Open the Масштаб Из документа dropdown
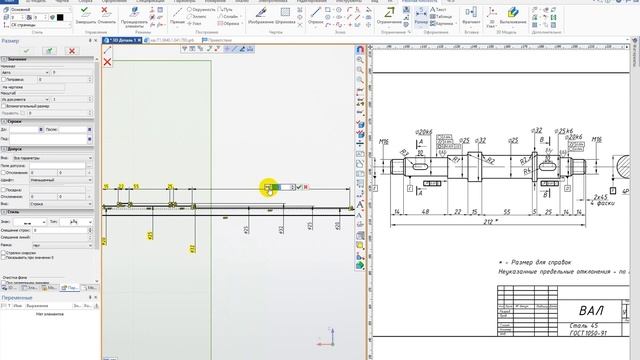Screen dimensions: 640x360 coord(25,99)
